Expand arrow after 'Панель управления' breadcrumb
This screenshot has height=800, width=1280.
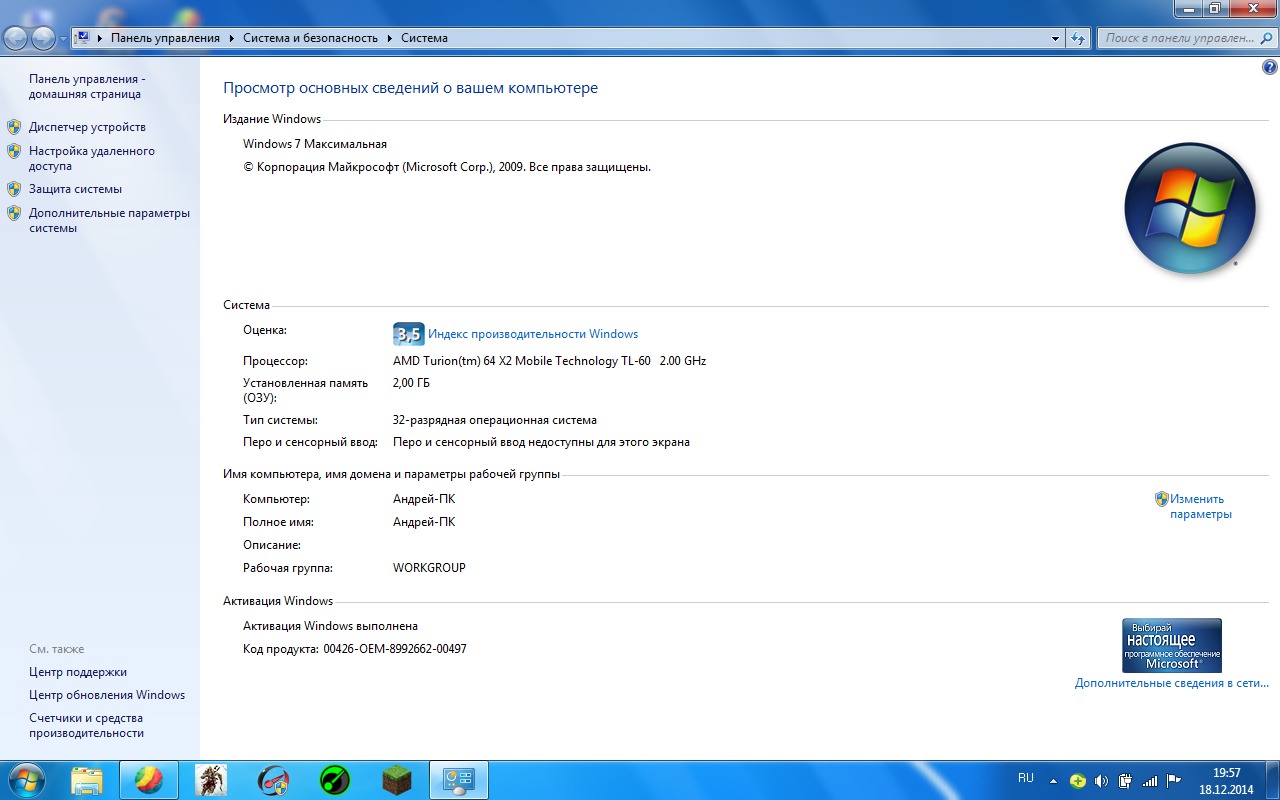coord(231,38)
